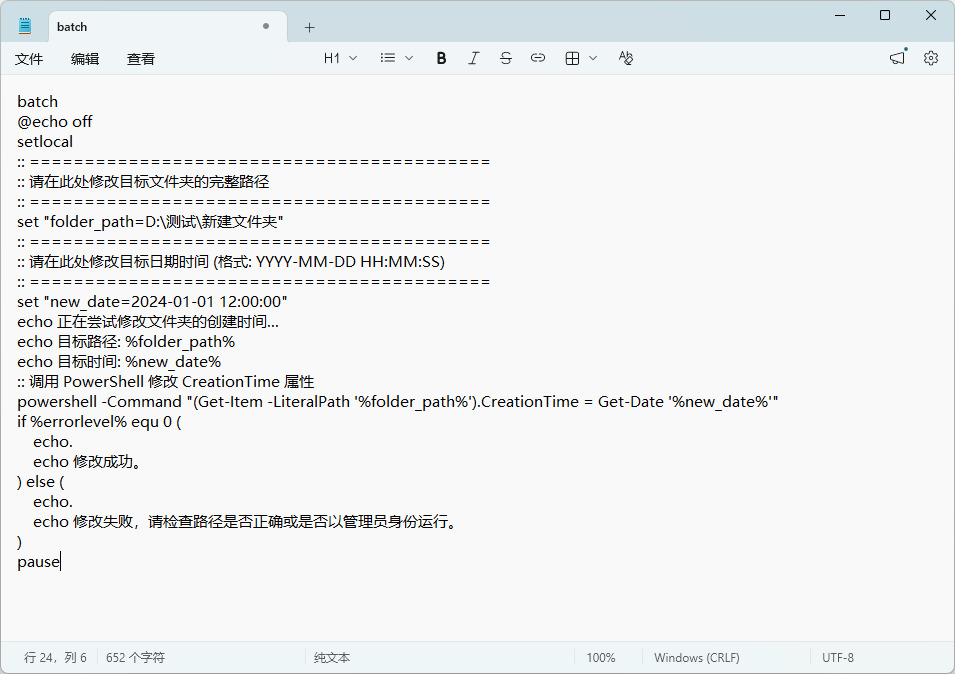Expand the table options dropdown arrow
The width and height of the screenshot is (955, 674).
click(x=593, y=58)
